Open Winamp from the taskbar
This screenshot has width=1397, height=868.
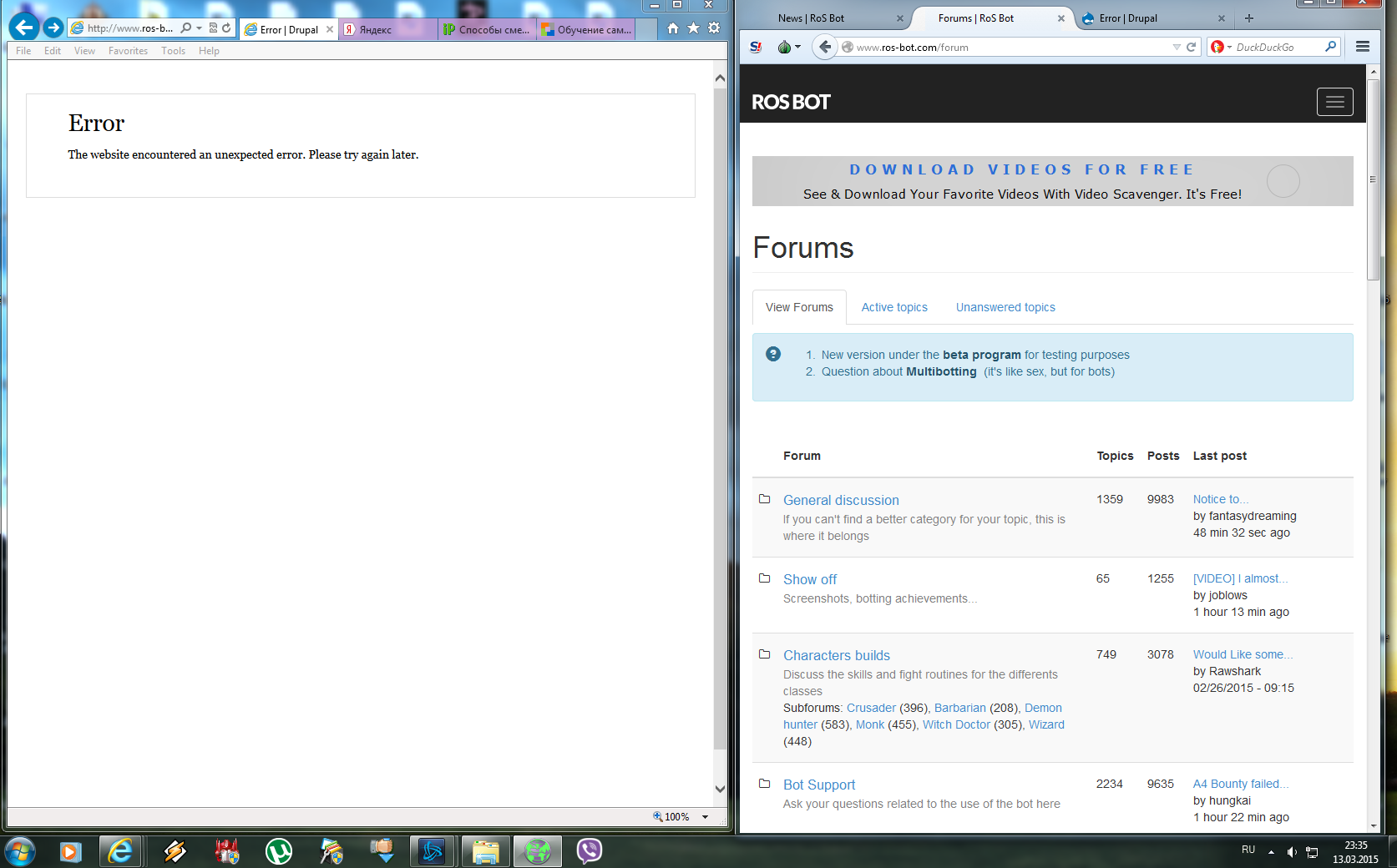tap(175, 851)
